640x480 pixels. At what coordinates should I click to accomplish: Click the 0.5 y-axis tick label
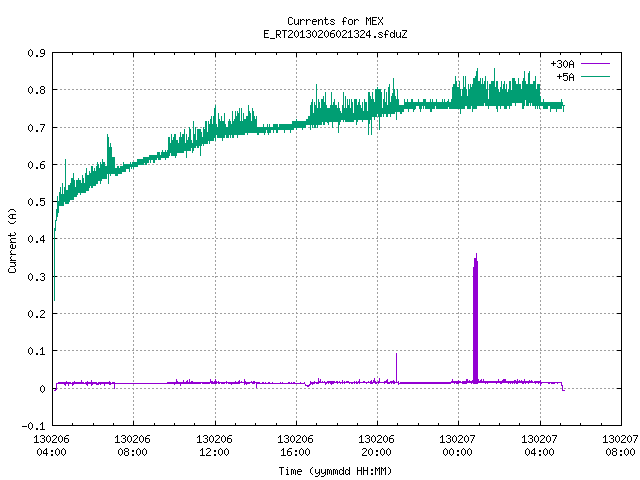tap(36, 202)
